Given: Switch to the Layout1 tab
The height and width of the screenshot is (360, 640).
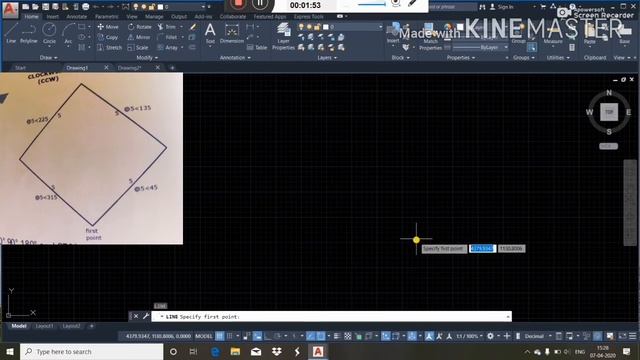Looking at the screenshot, I should pyautogui.click(x=44, y=326).
